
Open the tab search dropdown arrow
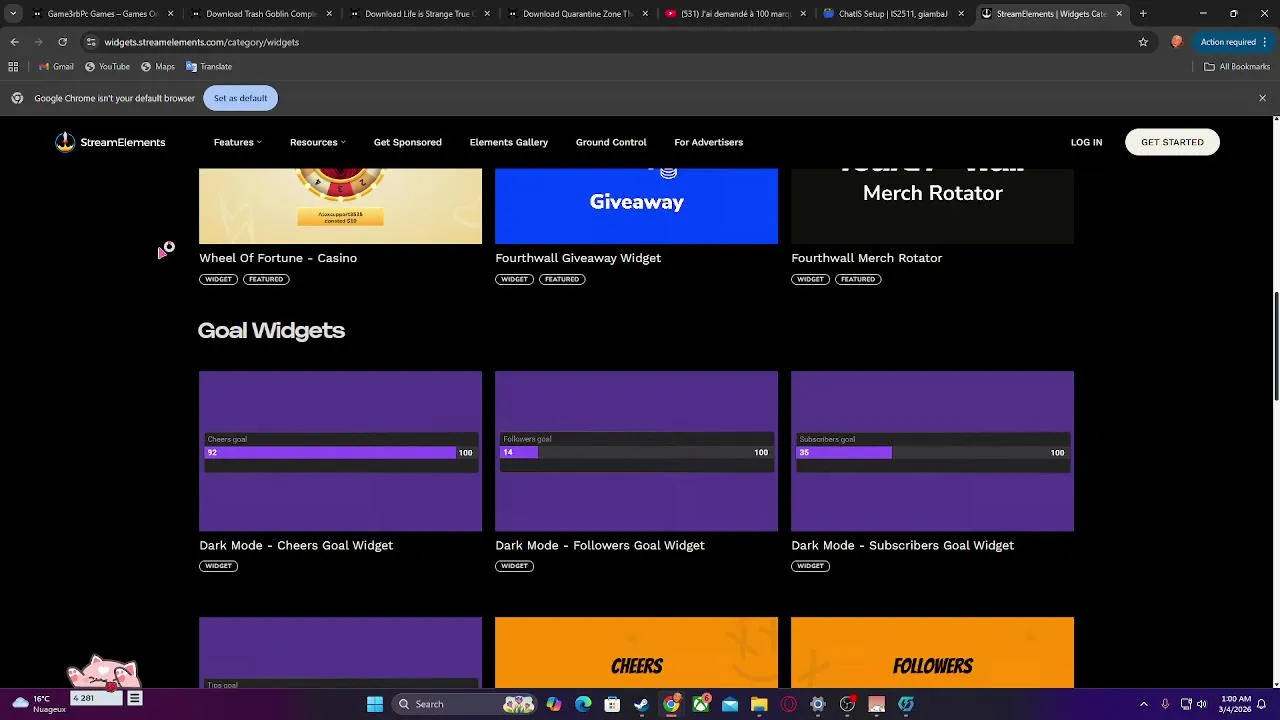(x=13, y=14)
